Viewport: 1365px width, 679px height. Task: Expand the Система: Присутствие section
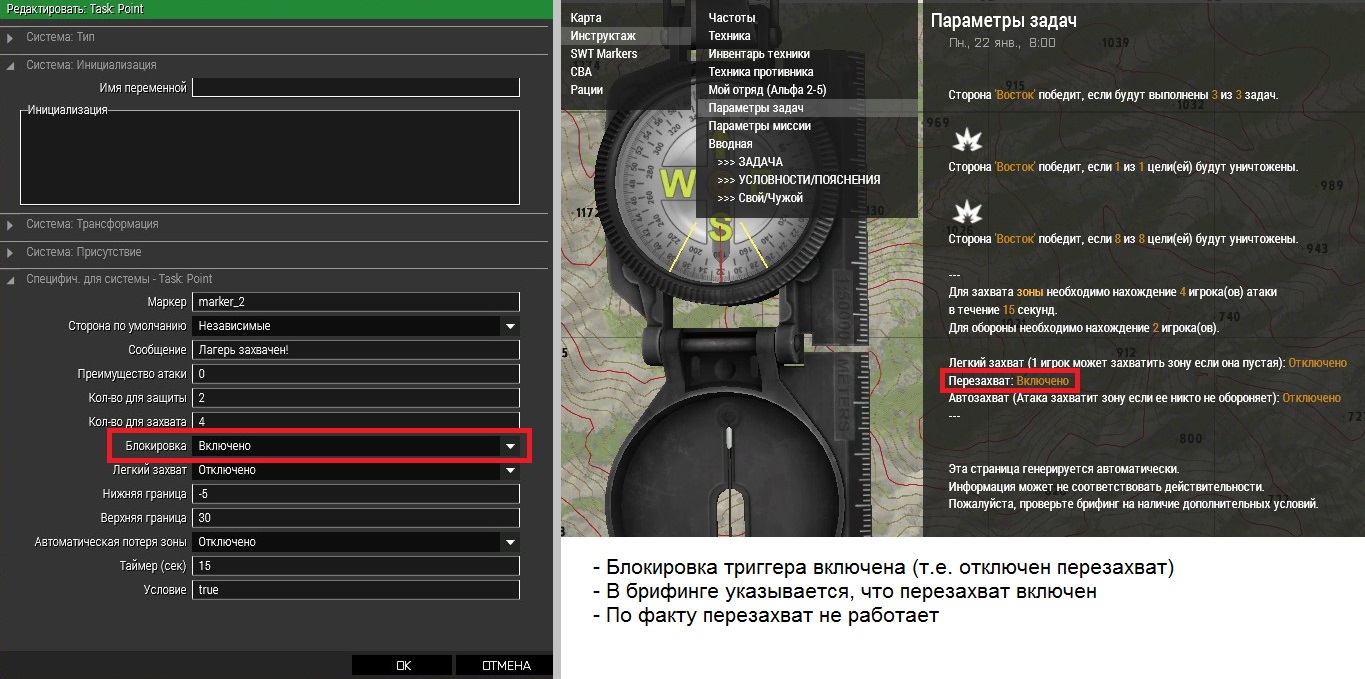pos(11,252)
